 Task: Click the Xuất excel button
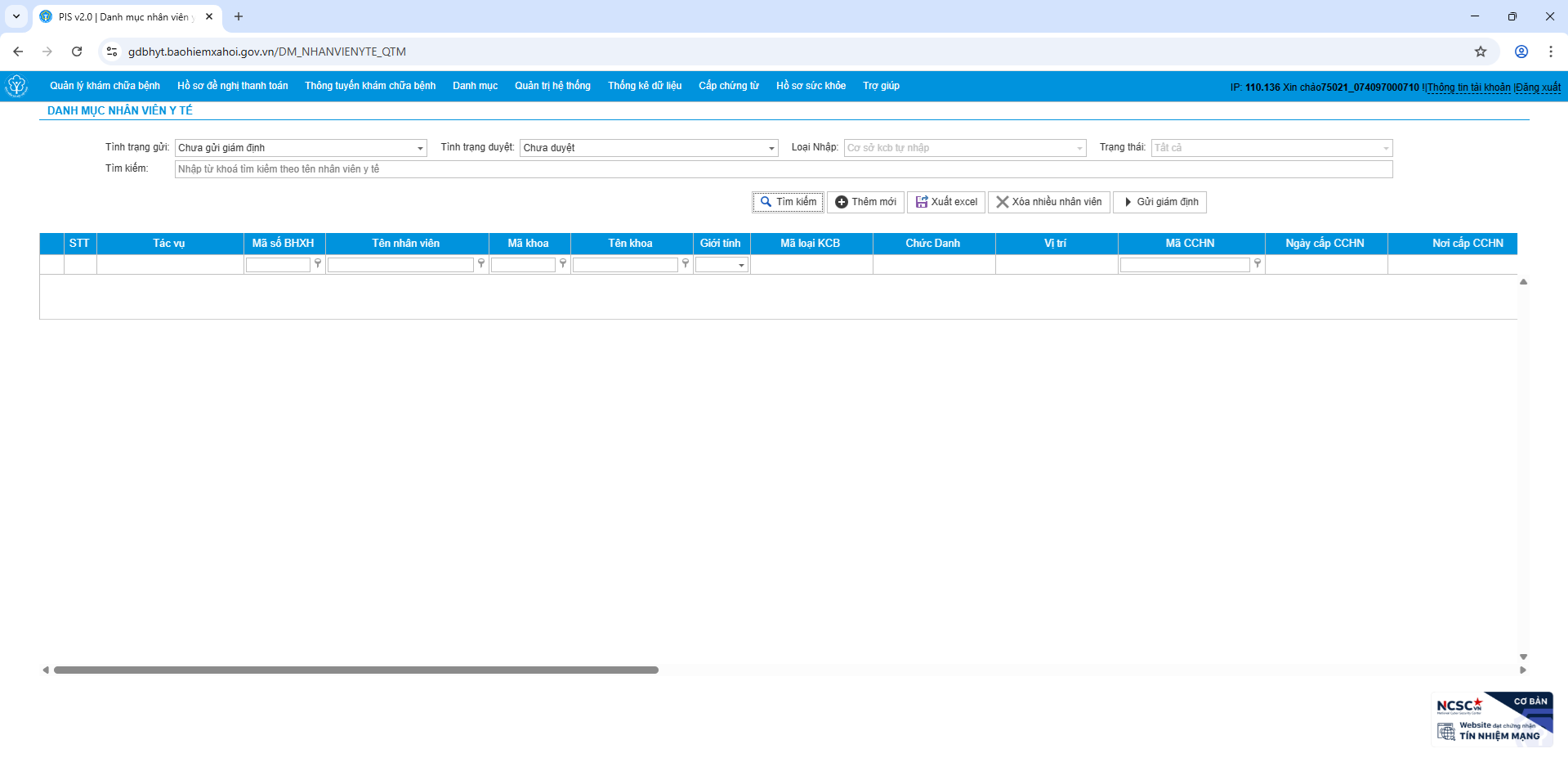(946, 202)
